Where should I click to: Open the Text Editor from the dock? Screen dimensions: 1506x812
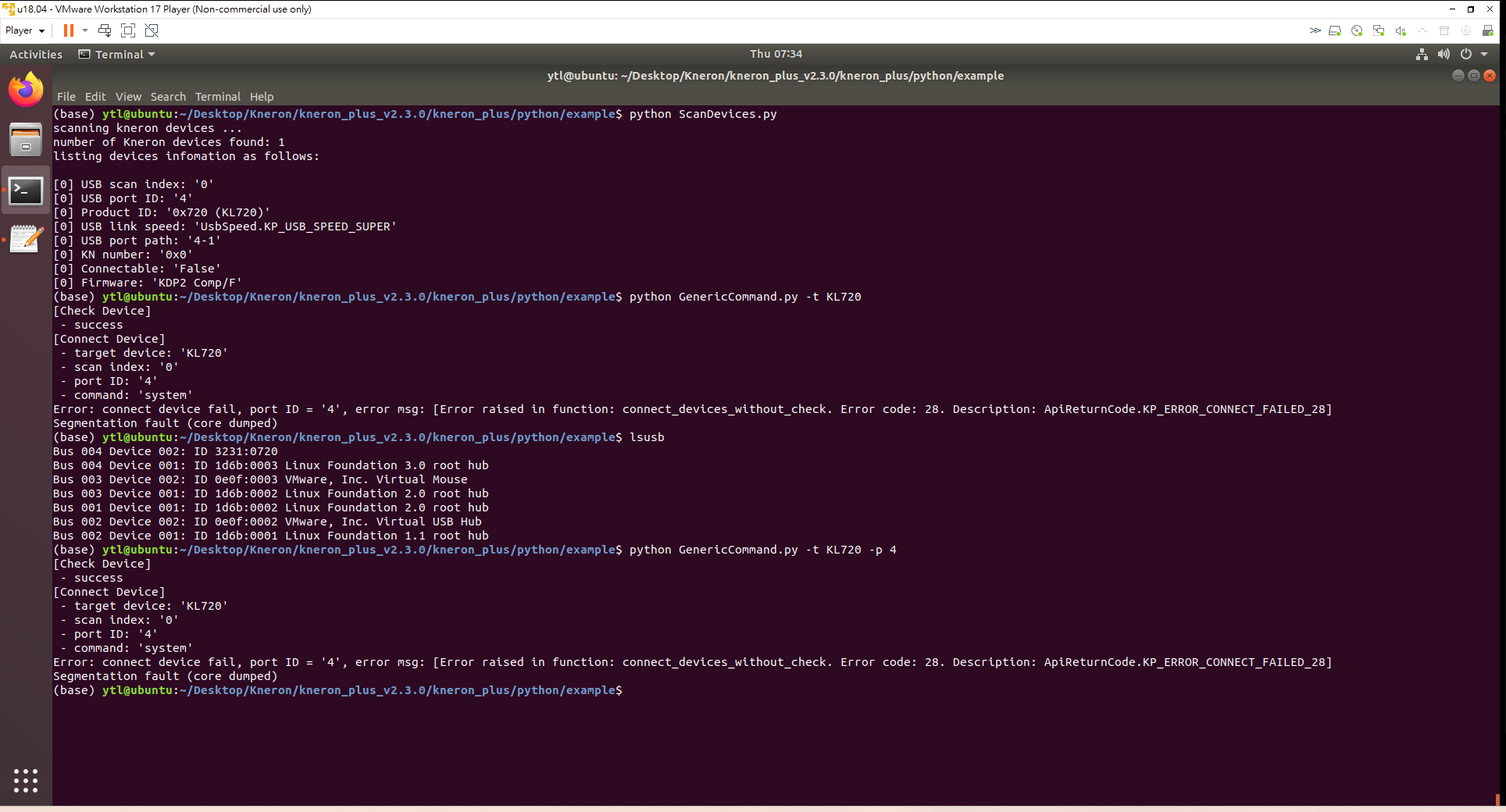click(26, 239)
